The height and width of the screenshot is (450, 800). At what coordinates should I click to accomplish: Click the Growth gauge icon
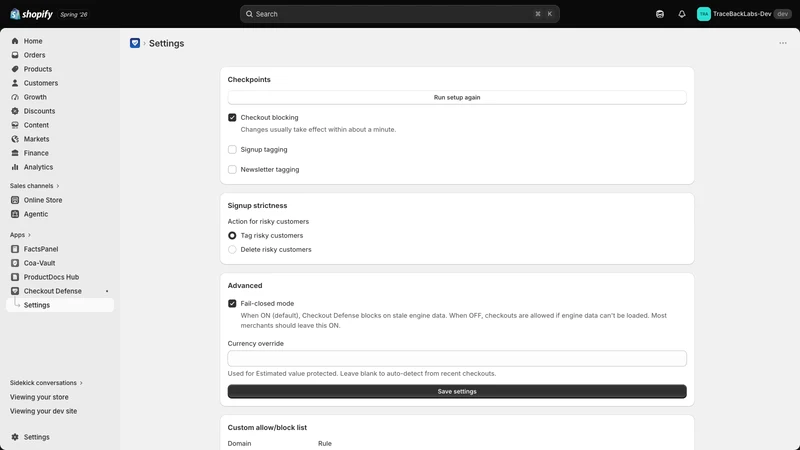pyautogui.click(x=15, y=97)
